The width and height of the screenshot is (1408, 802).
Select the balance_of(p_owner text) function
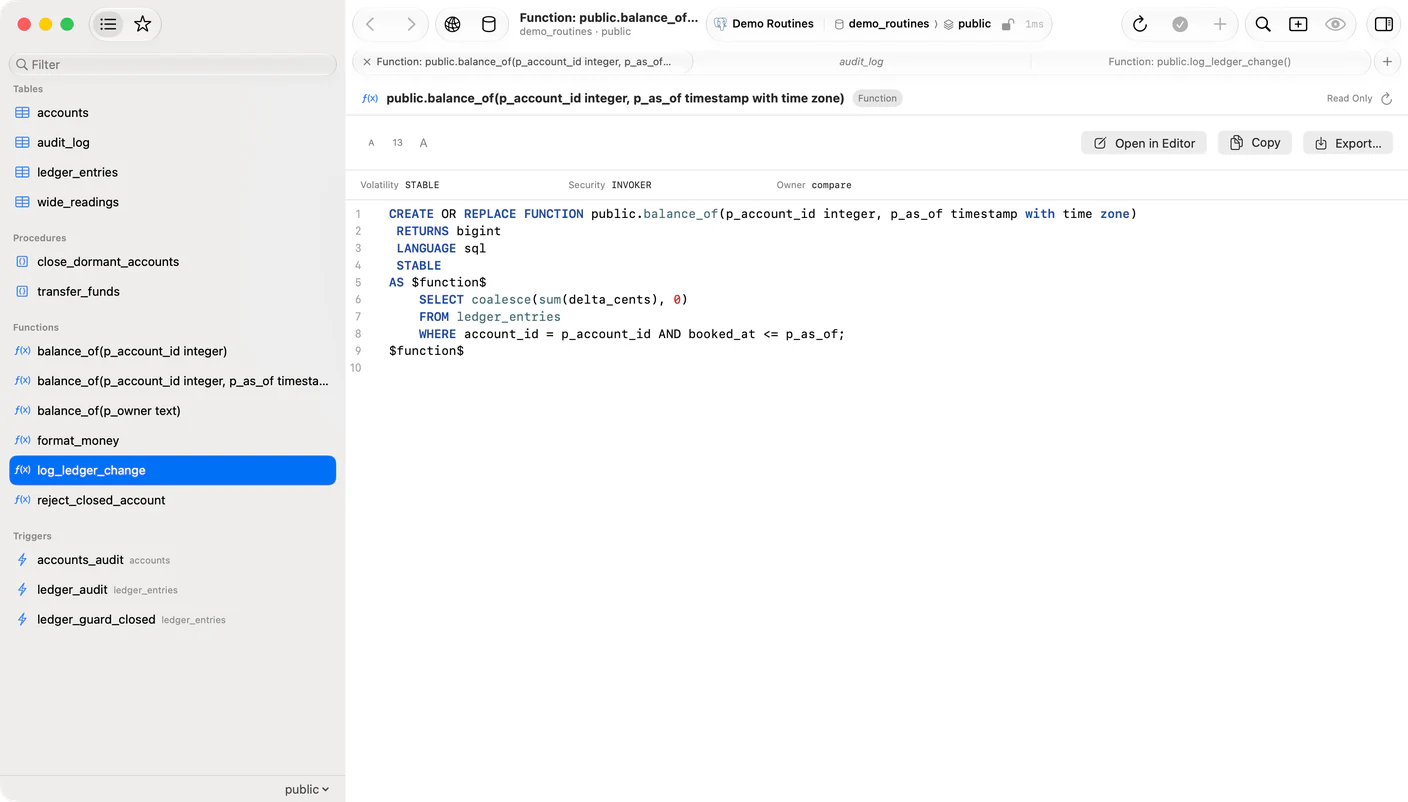[173, 411]
